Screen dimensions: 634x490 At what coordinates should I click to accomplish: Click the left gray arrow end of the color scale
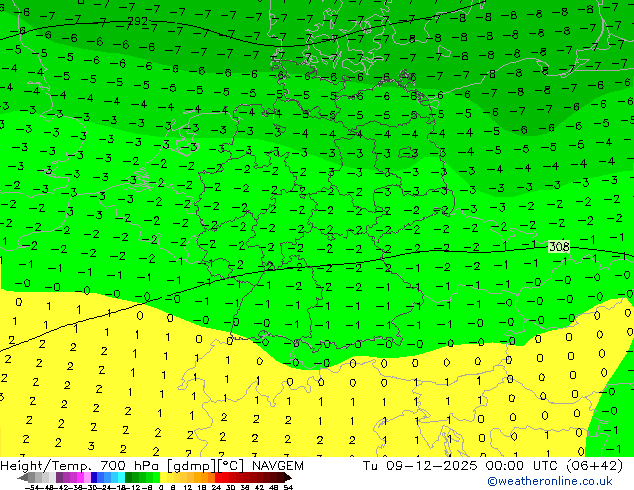(23, 477)
